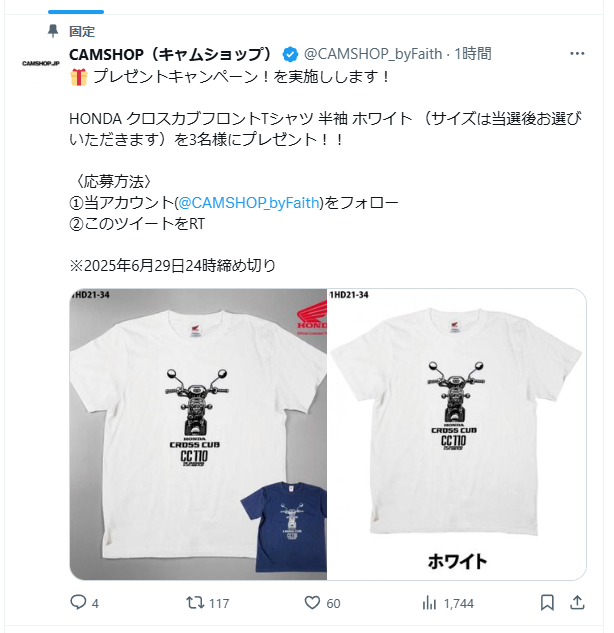Open the 1時間 timestamp link
Screen dimensions: 614x633
[473, 54]
